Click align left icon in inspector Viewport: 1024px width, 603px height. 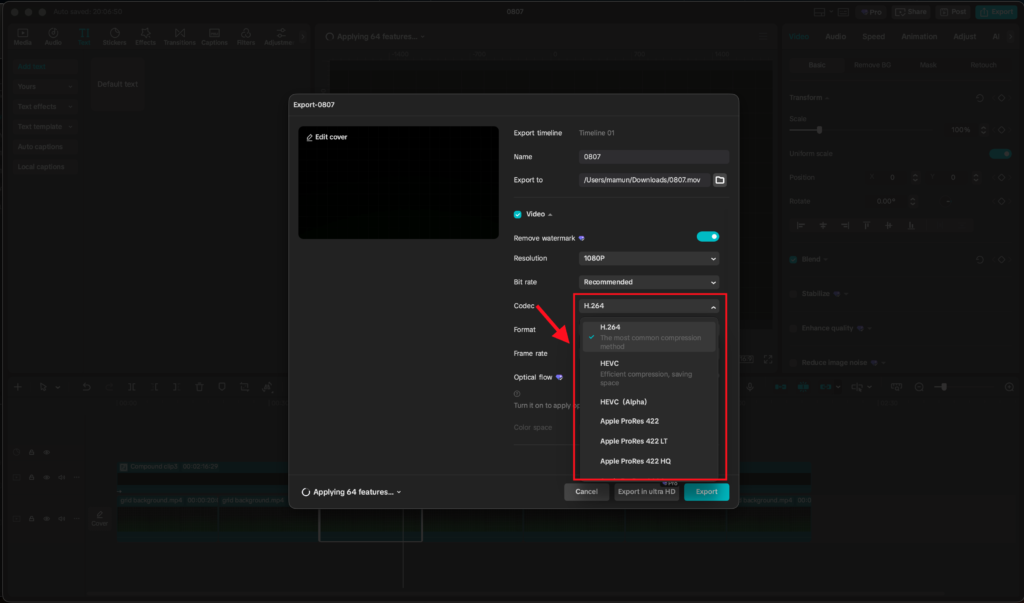tap(801, 225)
